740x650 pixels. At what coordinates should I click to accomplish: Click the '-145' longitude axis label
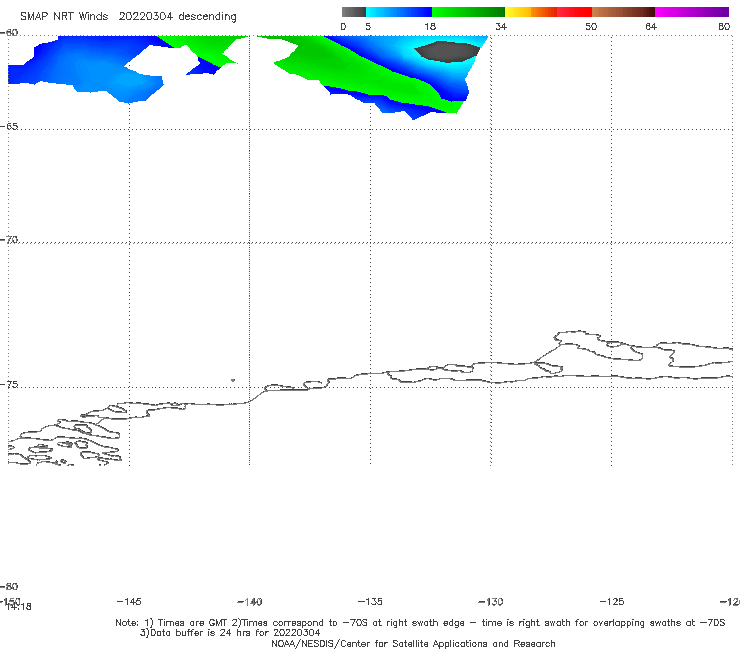click(x=129, y=602)
